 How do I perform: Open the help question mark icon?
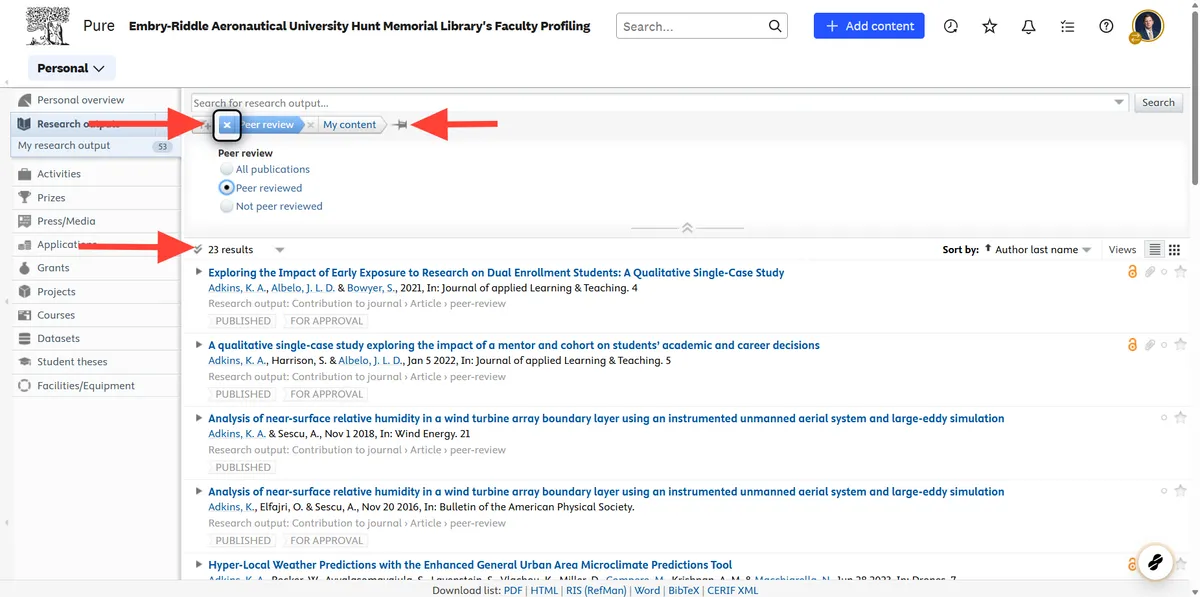(x=1106, y=26)
